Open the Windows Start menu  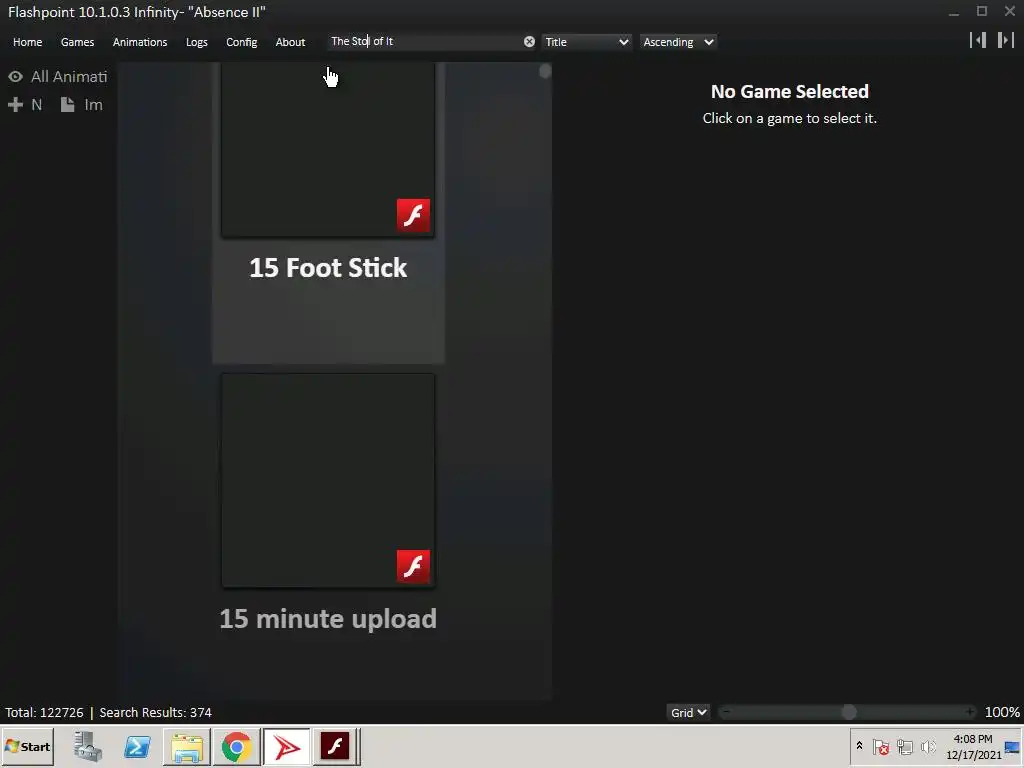coord(27,746)
